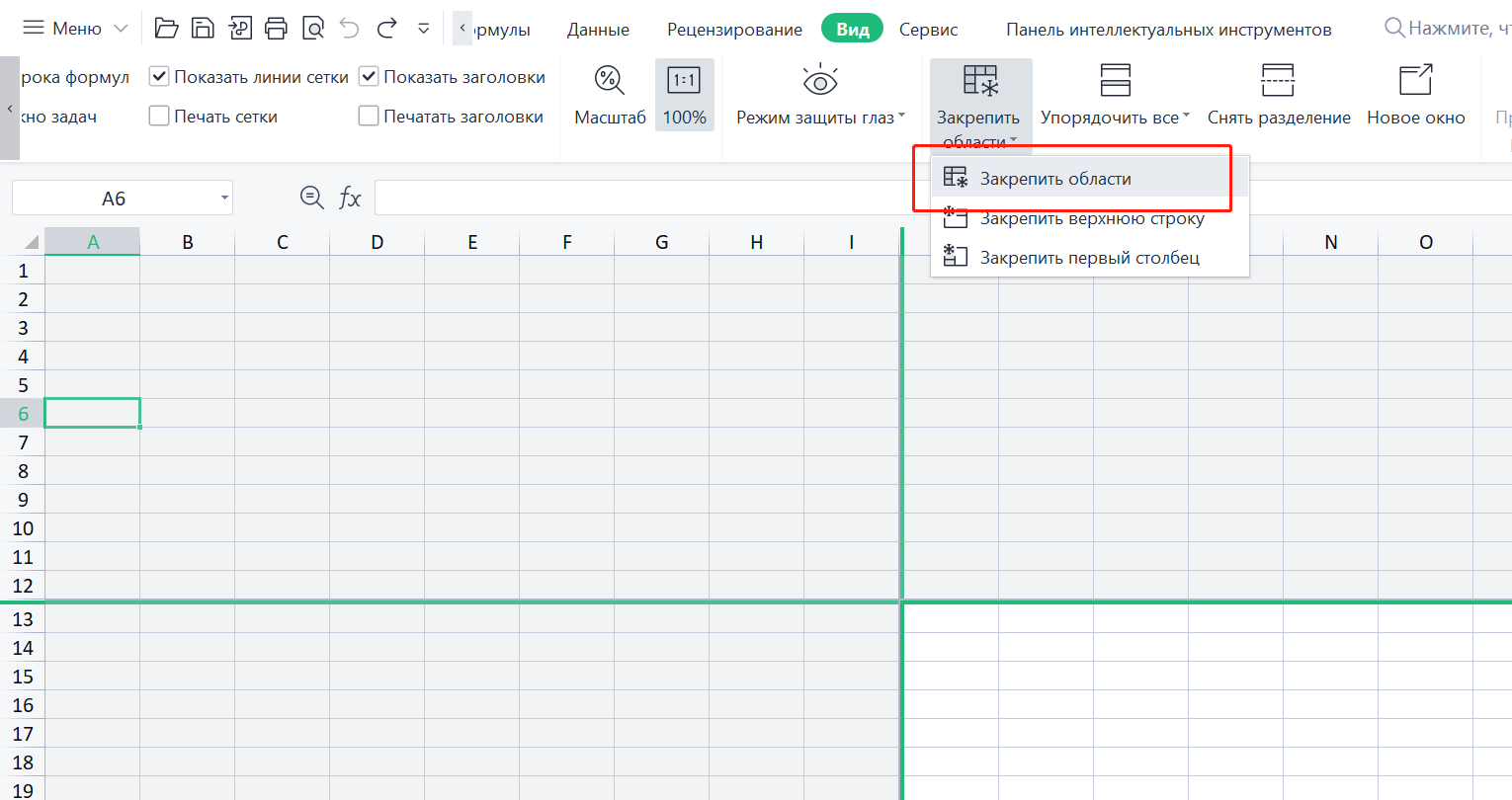Switch to the Данные tab

click(x=598, y=30)
